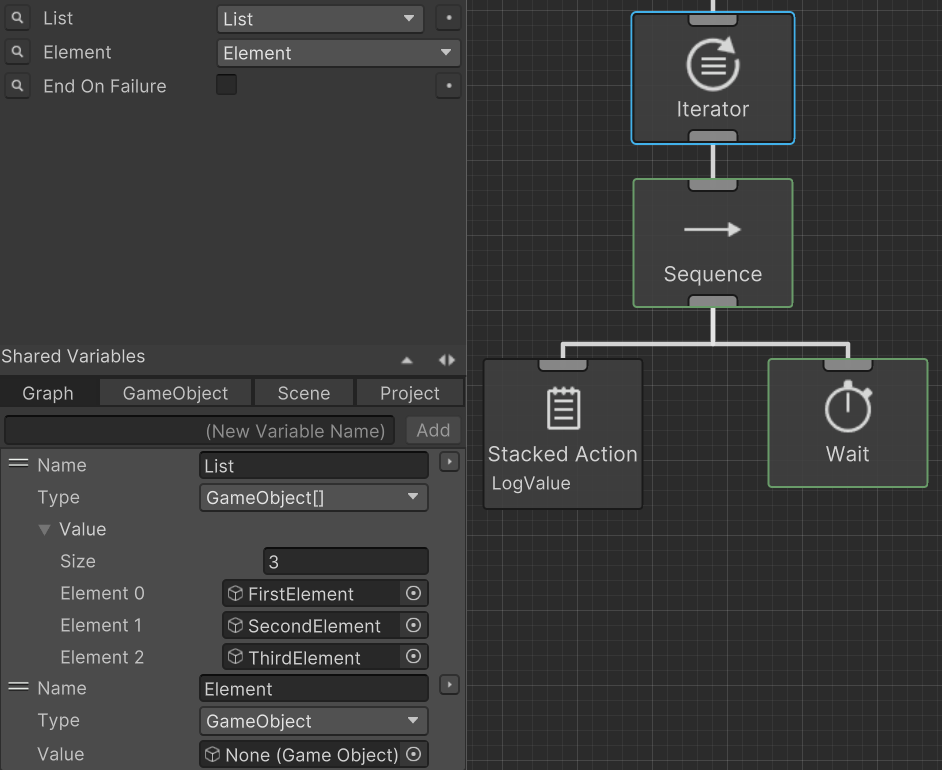Open object picker for ThirdElement
The height and width of the screenshot is (770, 942).
(413, 657)
